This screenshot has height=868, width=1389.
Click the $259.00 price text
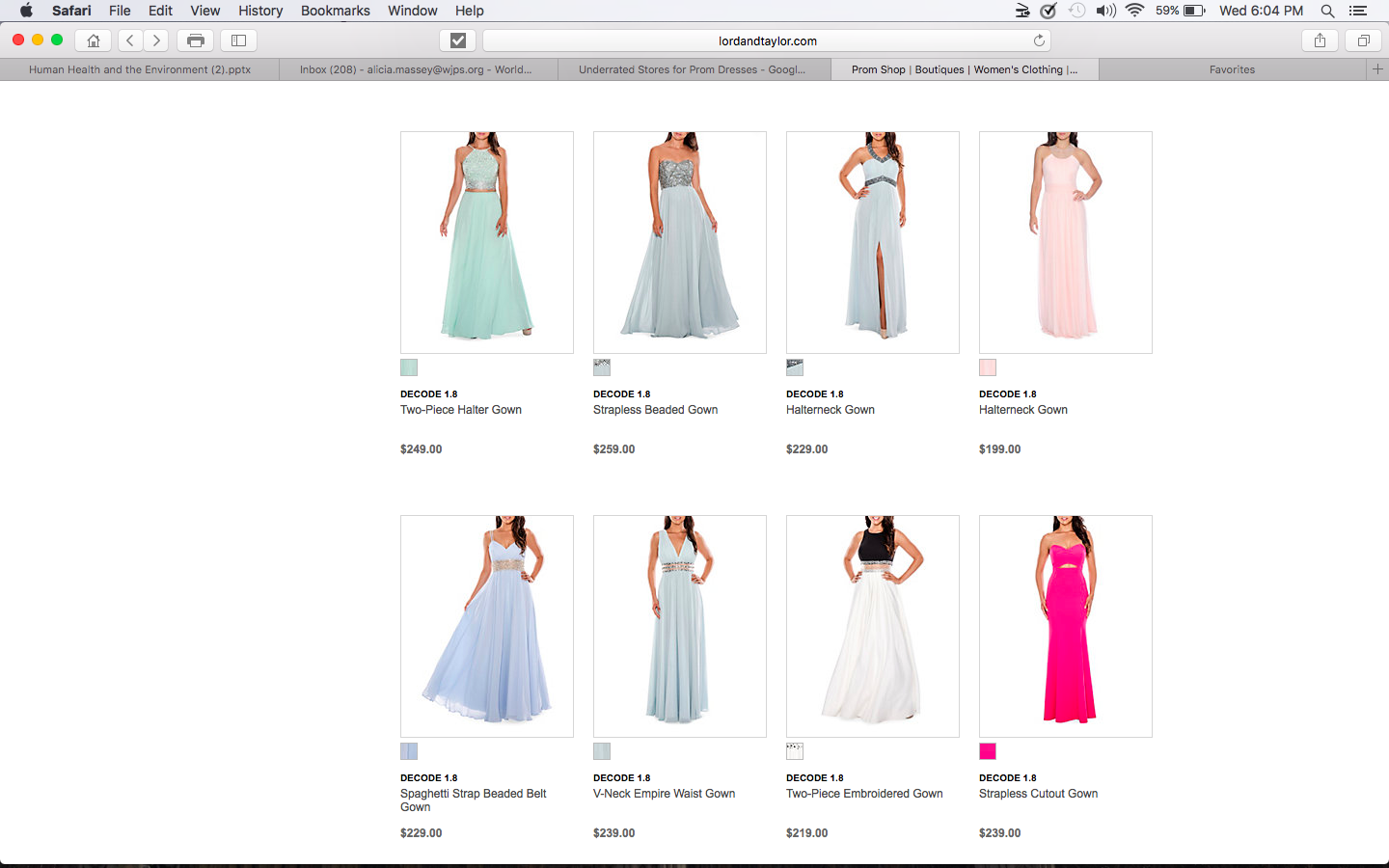pos(614,449)
